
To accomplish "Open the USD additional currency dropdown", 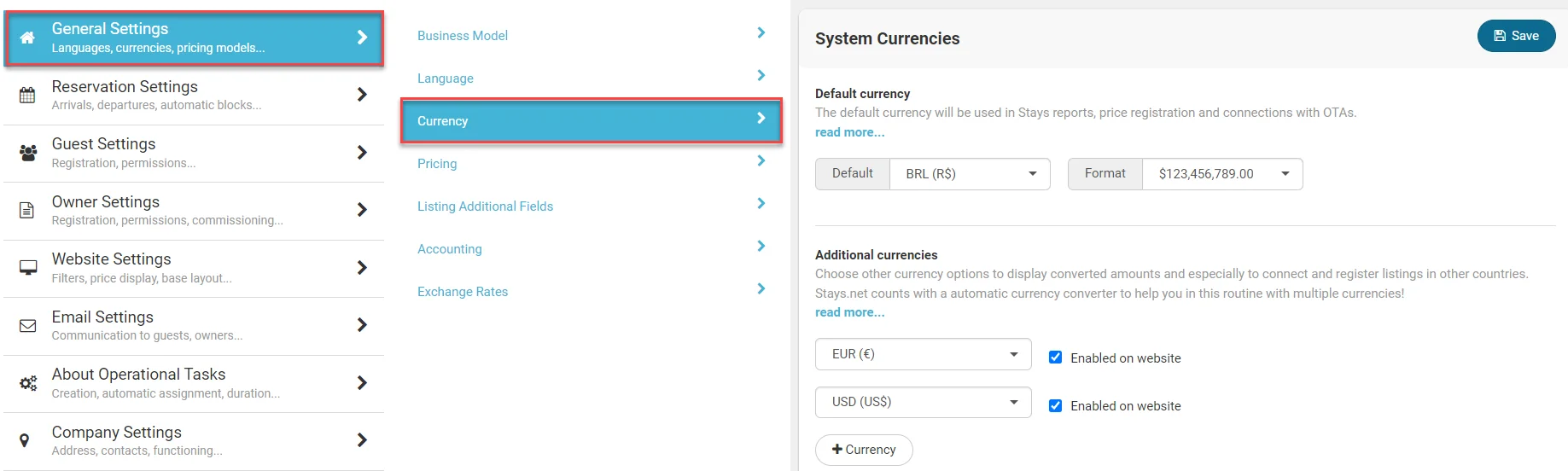I will coord(923,402).
